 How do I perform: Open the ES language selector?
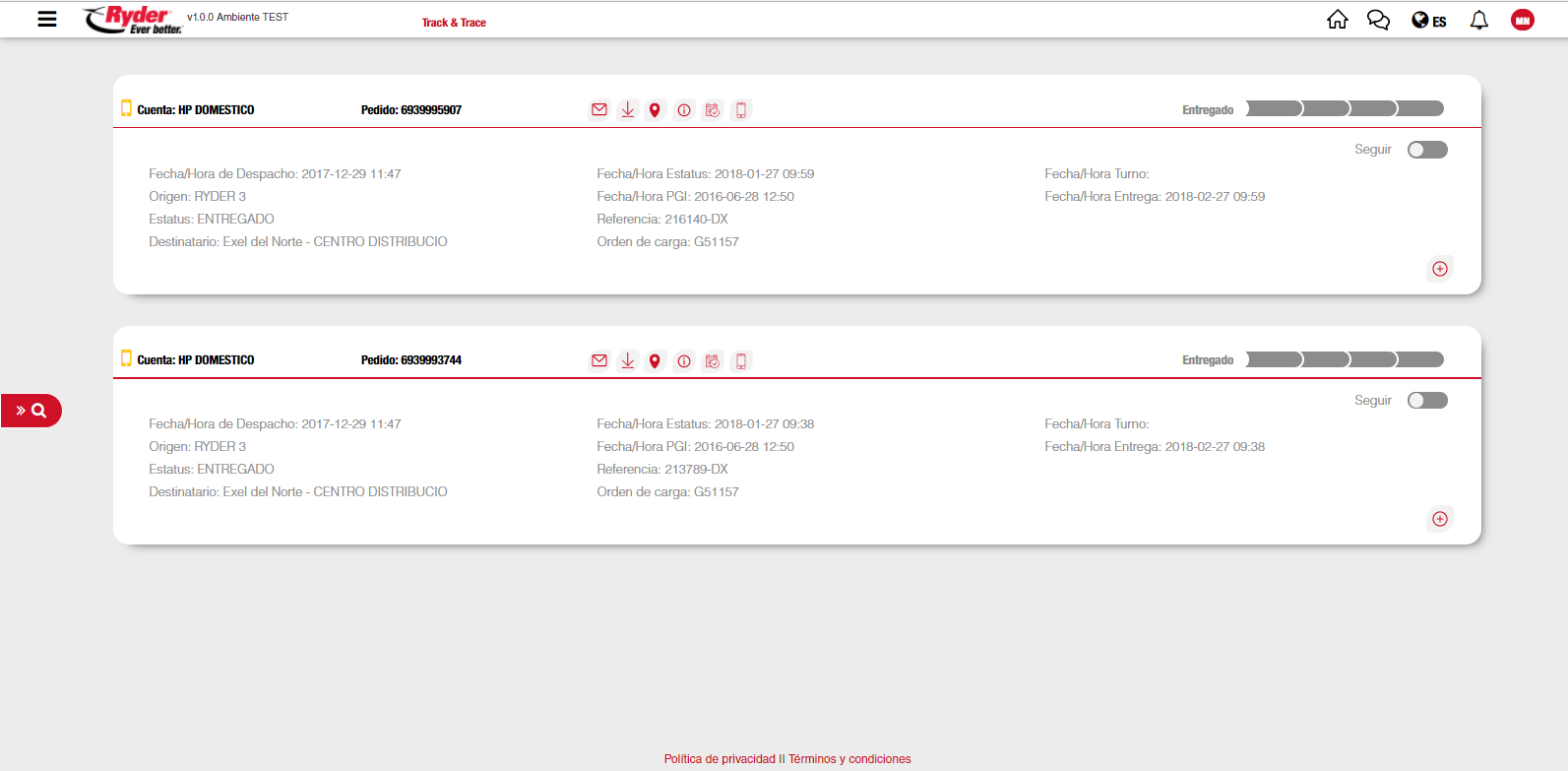click(x=1428, y=21)
